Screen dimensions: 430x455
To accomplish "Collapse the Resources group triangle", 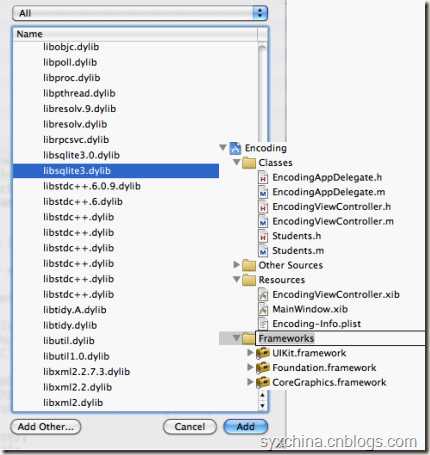I will (237, 279).
